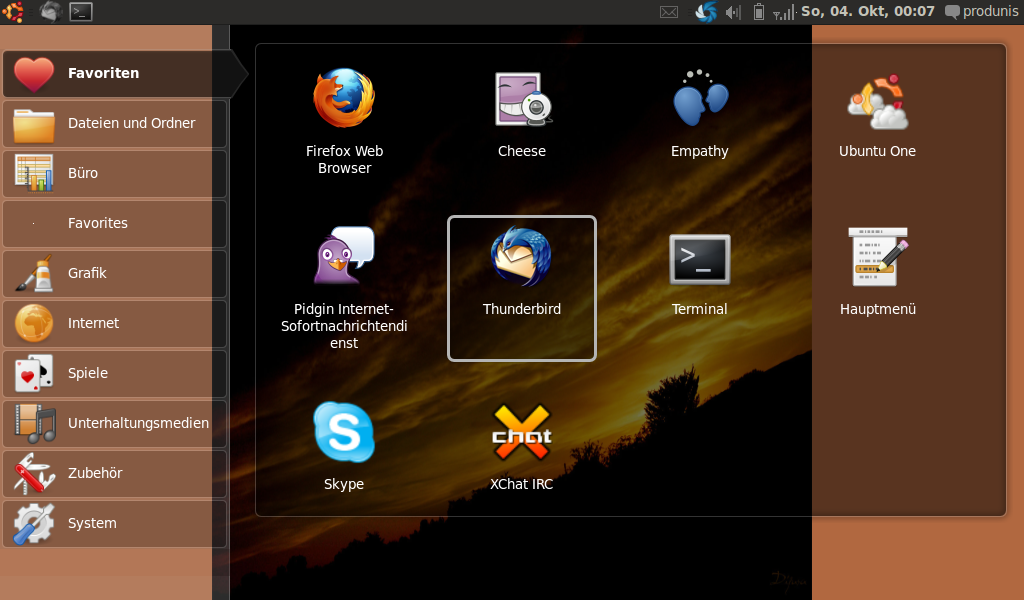
Task: Open the Cheese webcam app
Action: click(x=522, y=114)
